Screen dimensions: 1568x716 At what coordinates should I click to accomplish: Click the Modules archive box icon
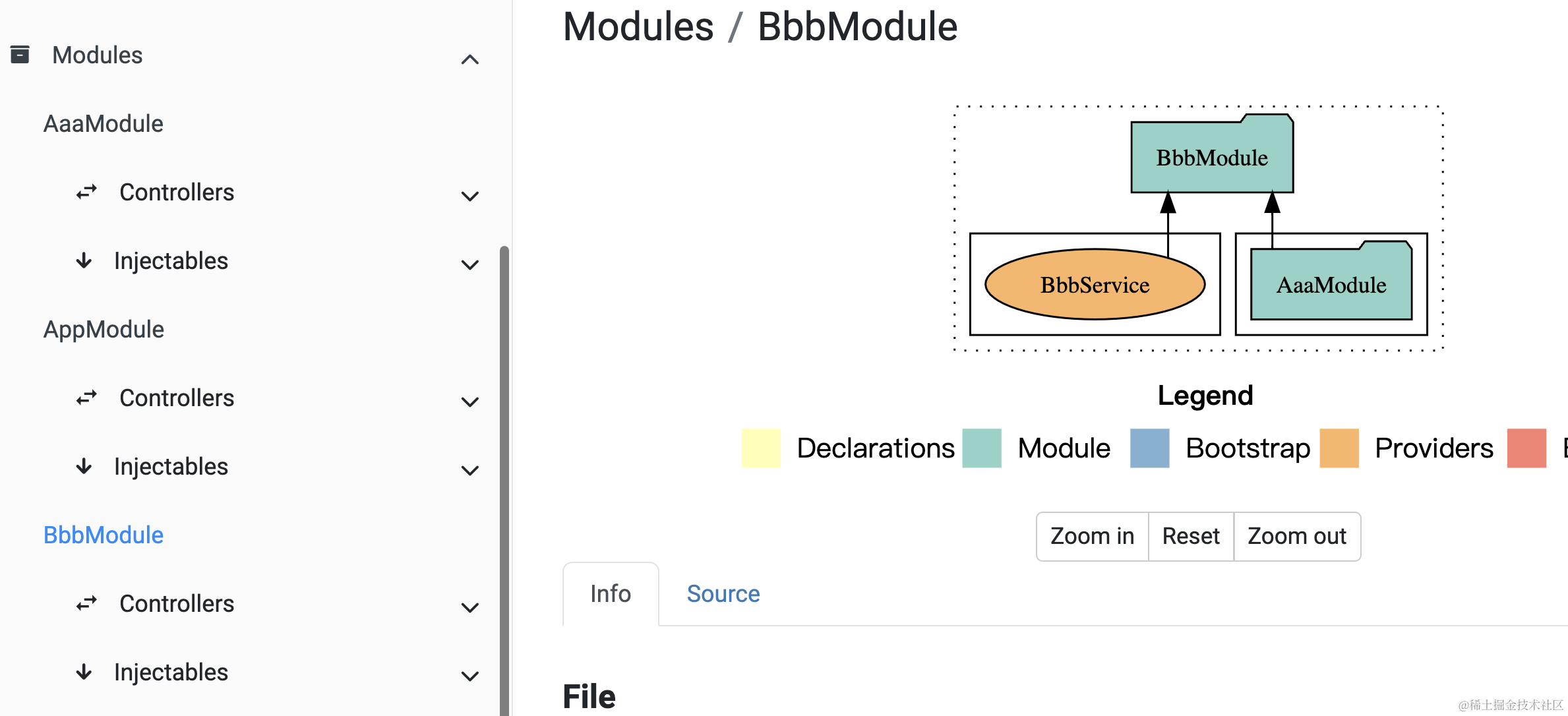[20, 55]
